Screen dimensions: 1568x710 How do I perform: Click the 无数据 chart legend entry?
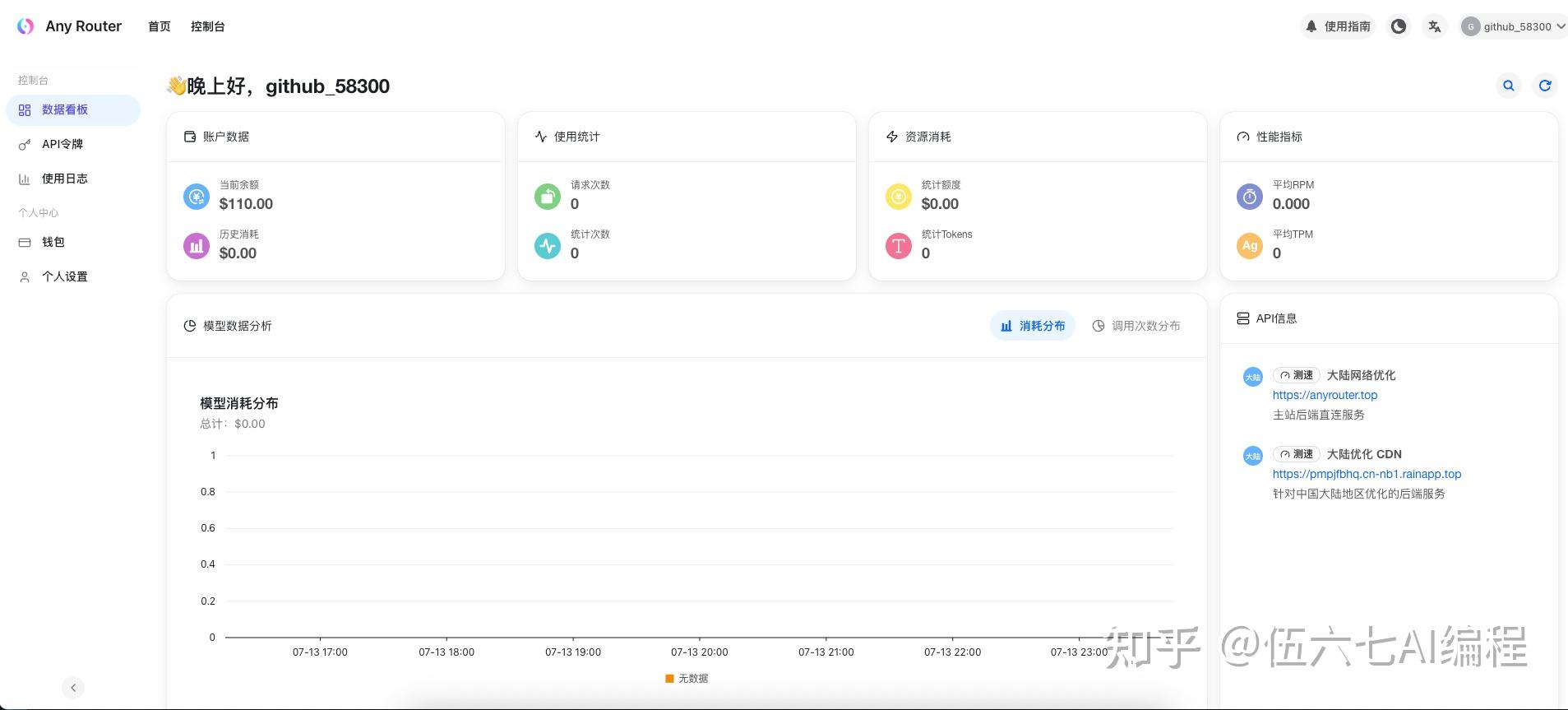point(687,679)
